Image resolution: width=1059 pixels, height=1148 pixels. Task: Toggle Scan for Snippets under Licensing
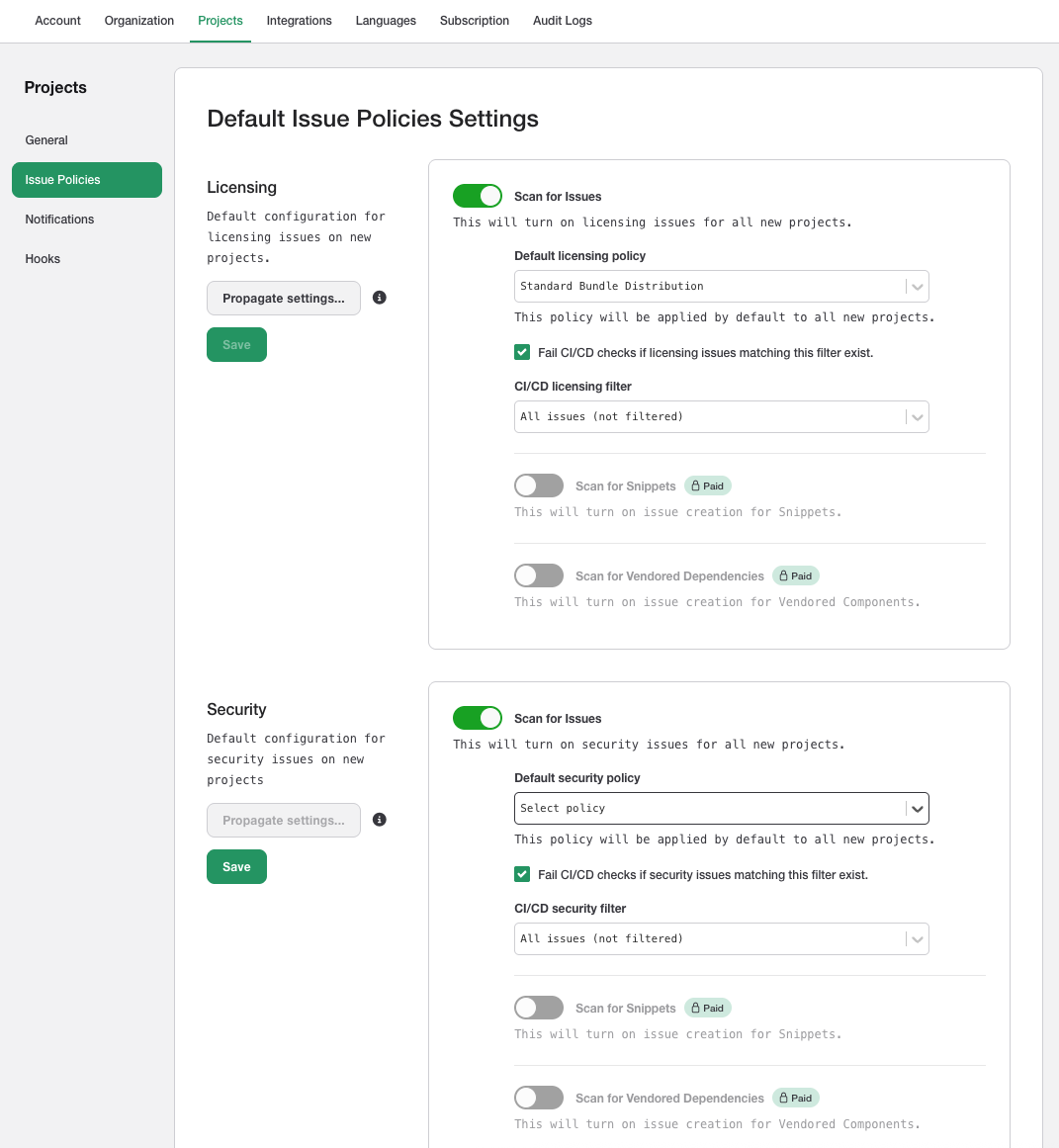(539, 486)
